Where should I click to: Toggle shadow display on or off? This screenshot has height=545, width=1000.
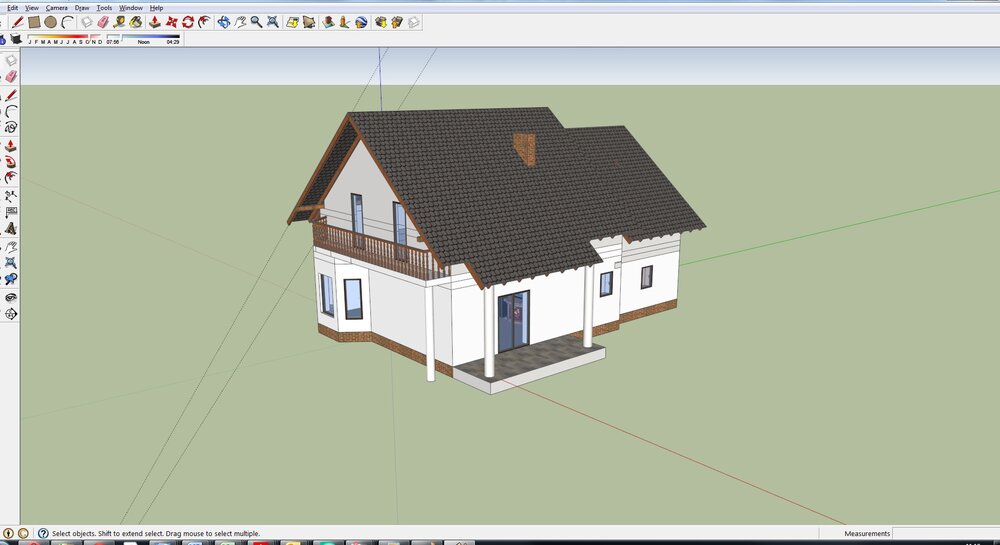tap(17, 41)
